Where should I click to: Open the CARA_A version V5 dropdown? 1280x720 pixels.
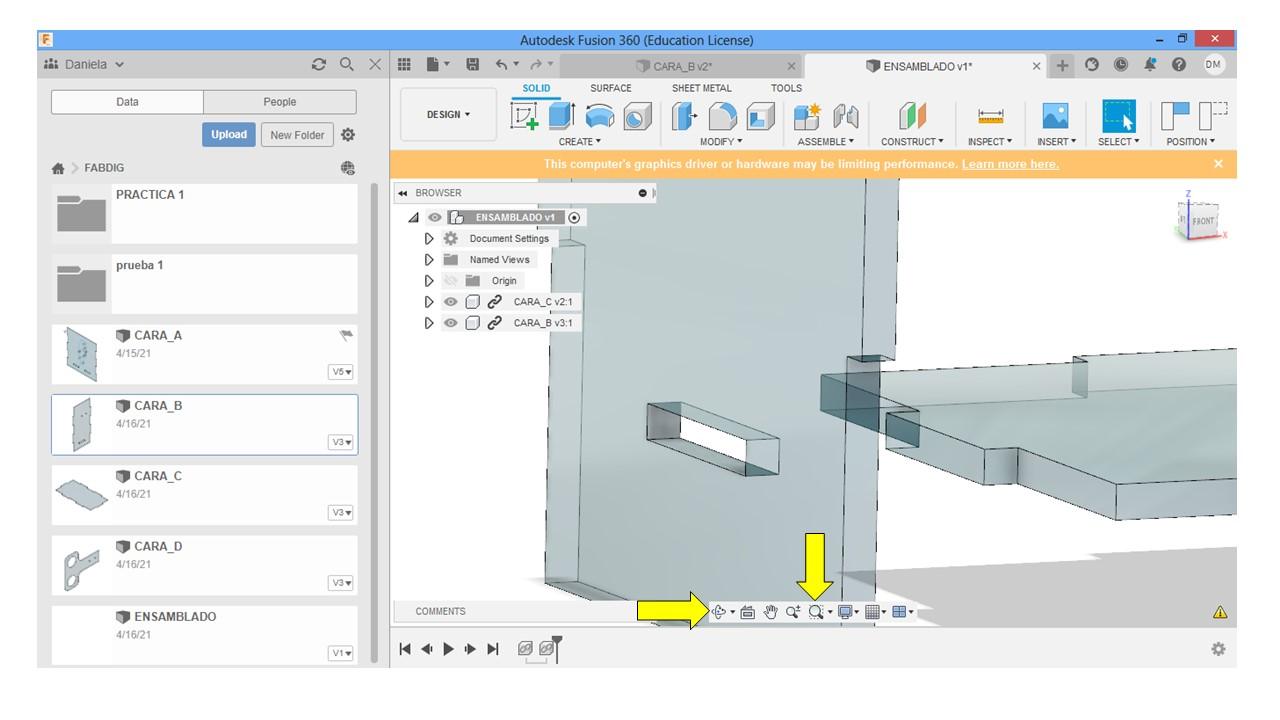tap(341, 372)
